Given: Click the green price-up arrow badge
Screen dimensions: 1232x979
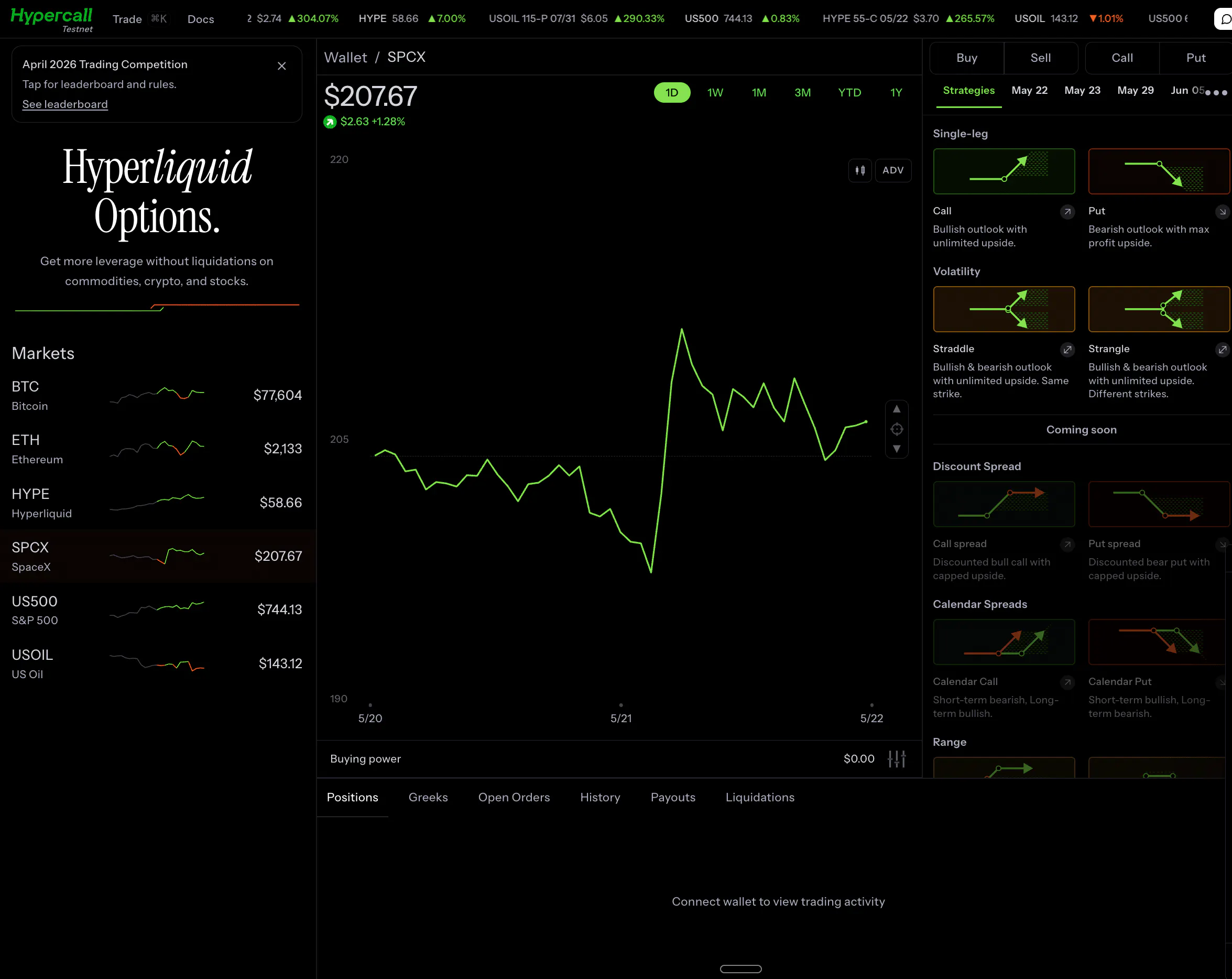Looking at the screenshot, I should pyautogui.click(x=330, y=122).
